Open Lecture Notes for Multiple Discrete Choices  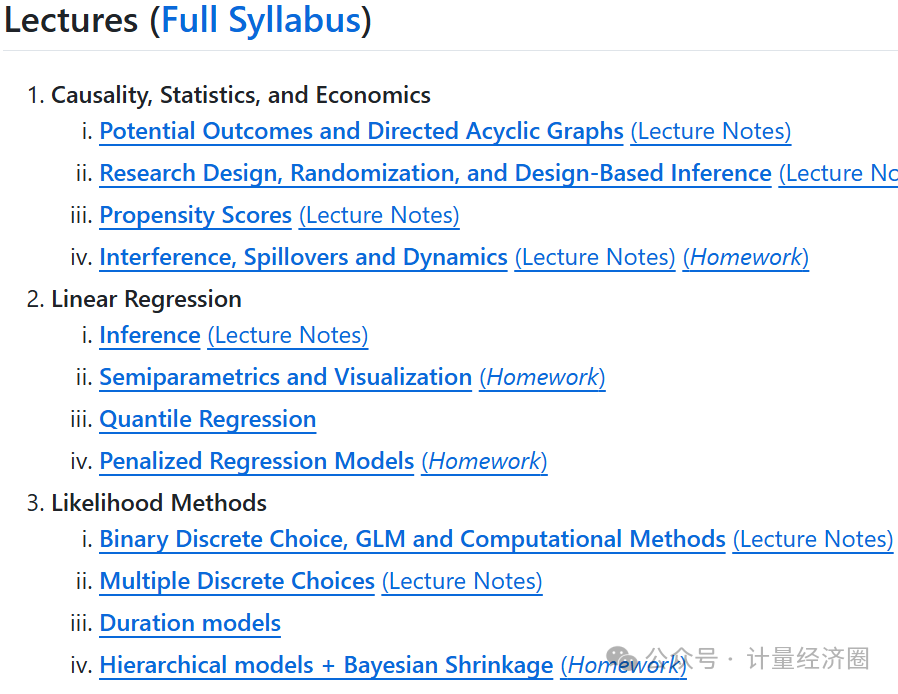[x=462, y=581]
